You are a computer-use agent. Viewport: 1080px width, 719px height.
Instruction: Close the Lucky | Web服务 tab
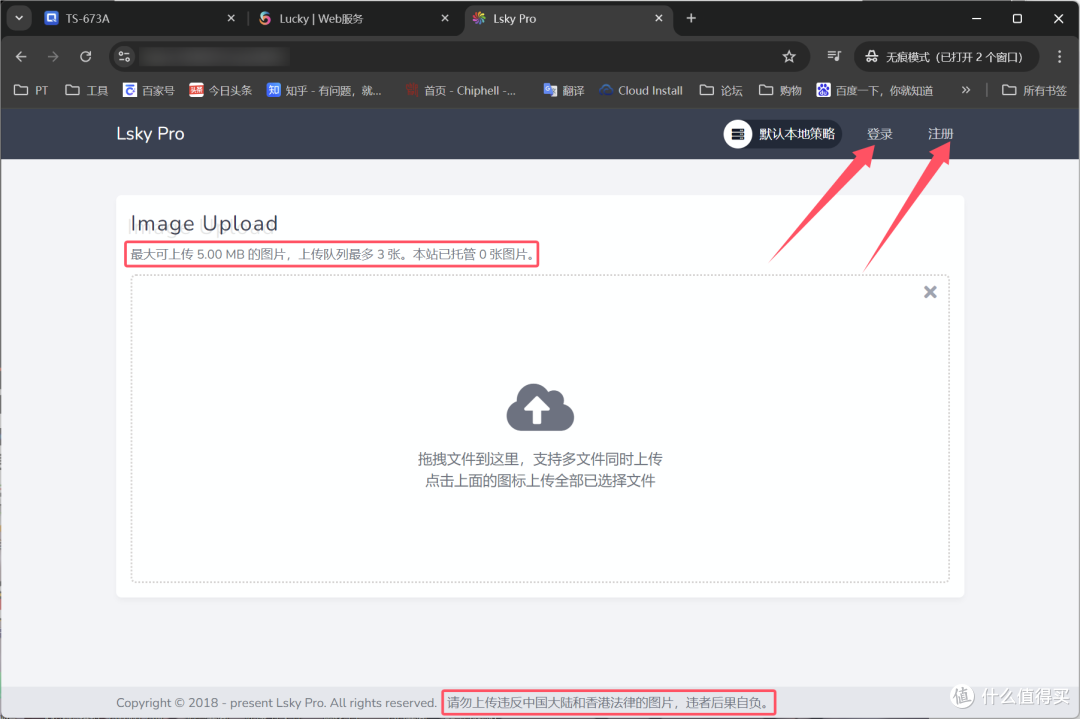(x=445, y=19)
